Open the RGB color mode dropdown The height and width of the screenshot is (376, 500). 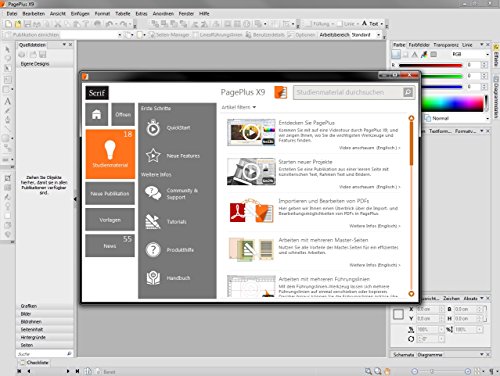469,54
